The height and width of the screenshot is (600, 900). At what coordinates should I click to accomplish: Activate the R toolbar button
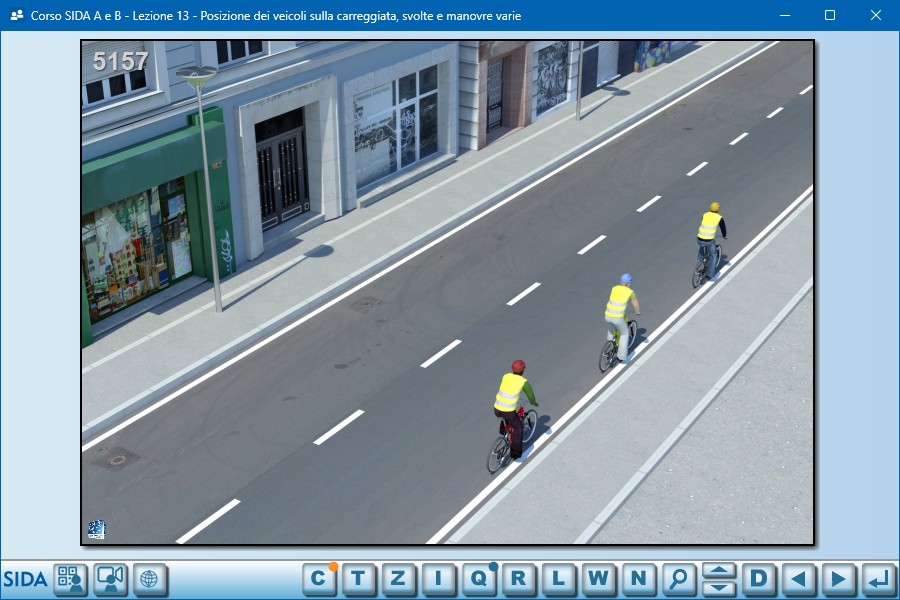point(519,578)
